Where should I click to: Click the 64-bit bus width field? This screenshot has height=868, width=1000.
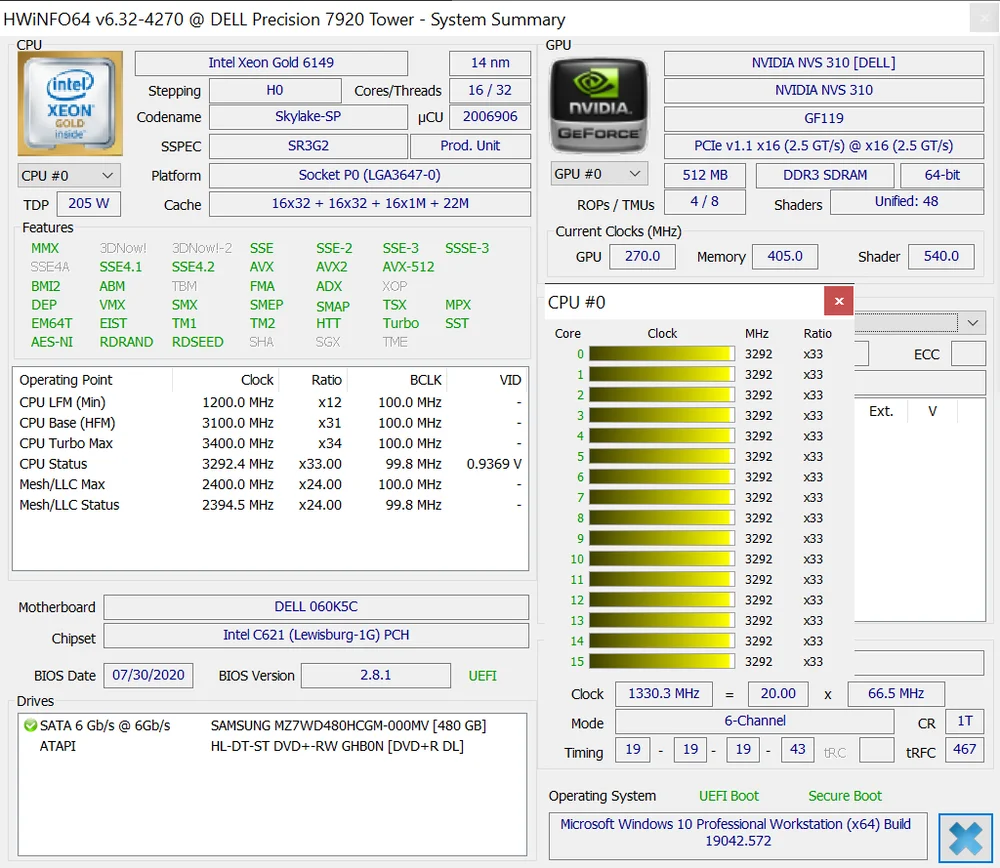(942, 175)
